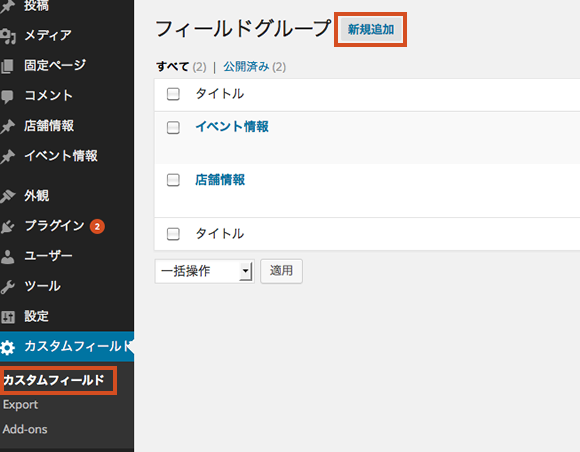Image resolution: width=580 pixels, height=452 pixels.
Task: Filter by 公開済み published link
Action: tap(246, 67)
